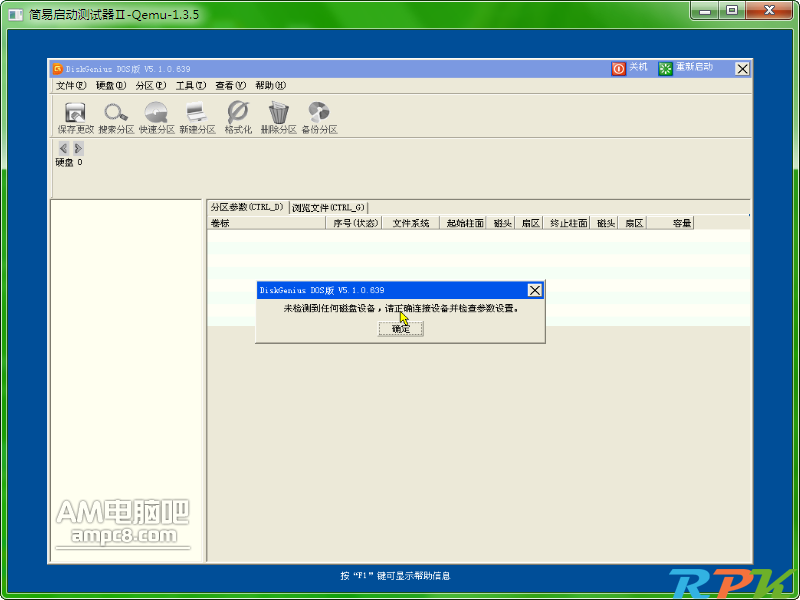Click the Qemu tester window title icon
This screenshot has height=600, width=800.
(x=16, y=14)
